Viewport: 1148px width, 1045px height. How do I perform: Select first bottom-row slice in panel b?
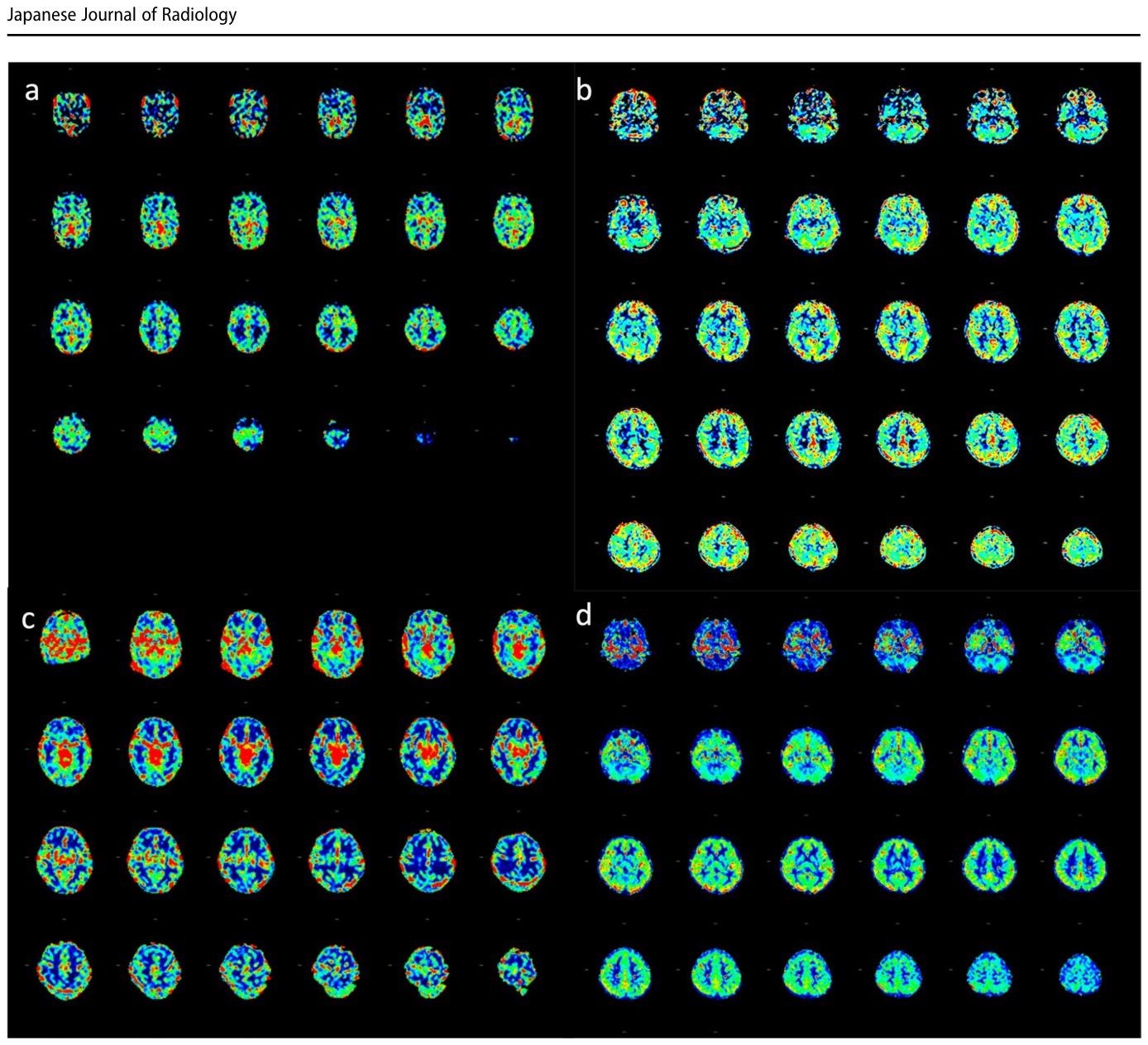click(x=634, y=546)
